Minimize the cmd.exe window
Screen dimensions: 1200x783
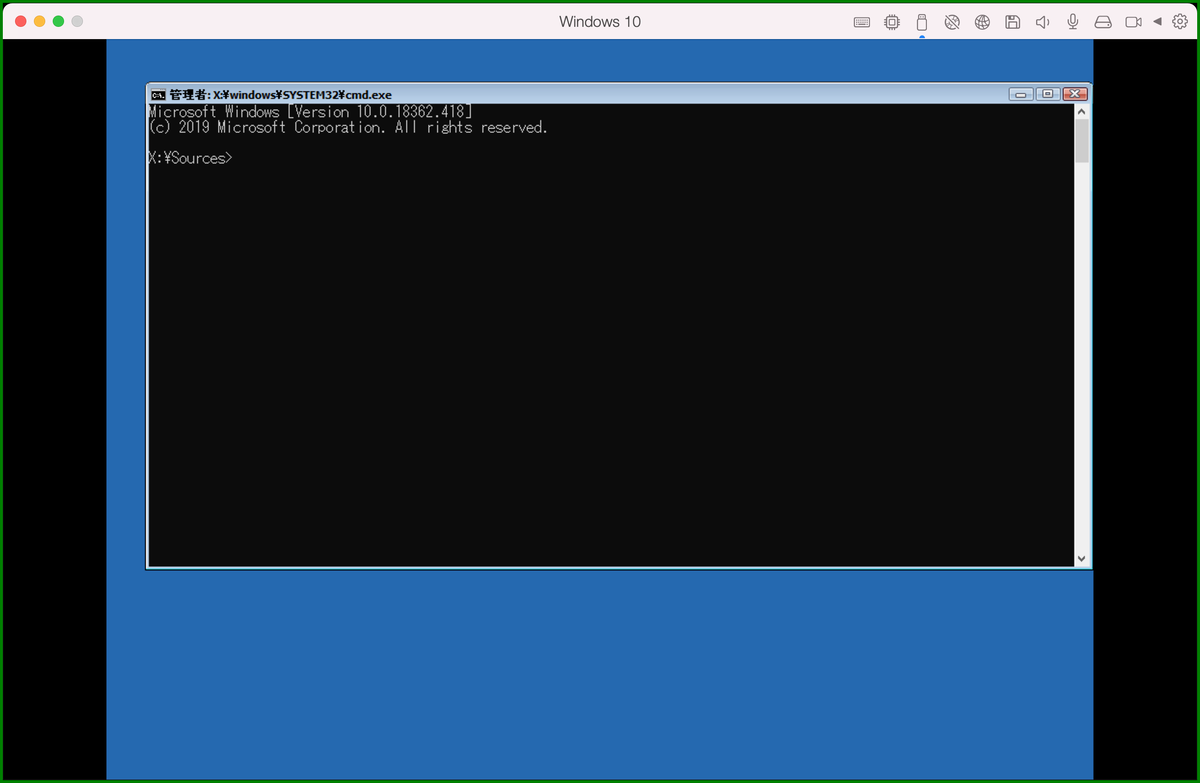pyautogui.click(x=1021, y=94)
